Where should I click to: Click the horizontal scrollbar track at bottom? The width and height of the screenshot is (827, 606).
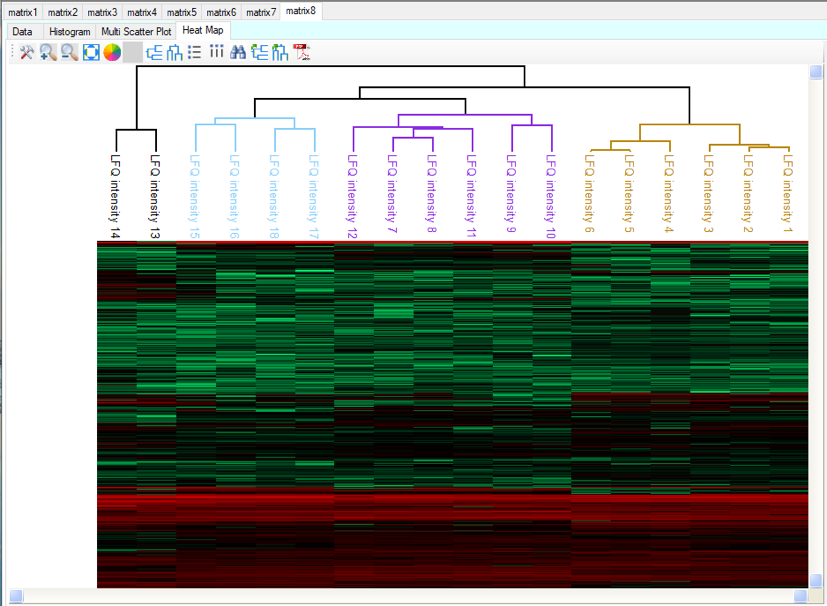400,597
